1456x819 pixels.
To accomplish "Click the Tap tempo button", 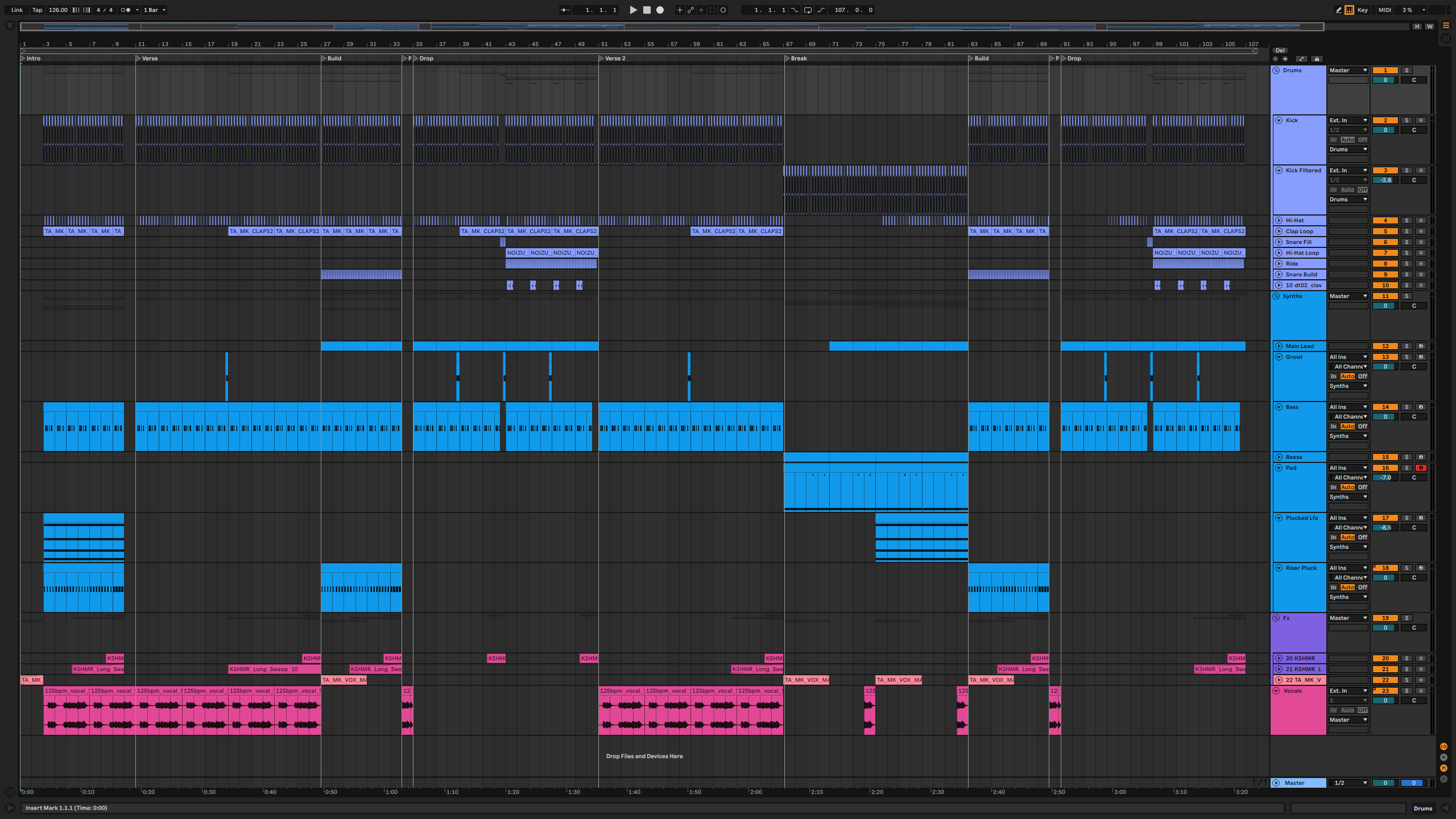I will click(x=37, y=10).
